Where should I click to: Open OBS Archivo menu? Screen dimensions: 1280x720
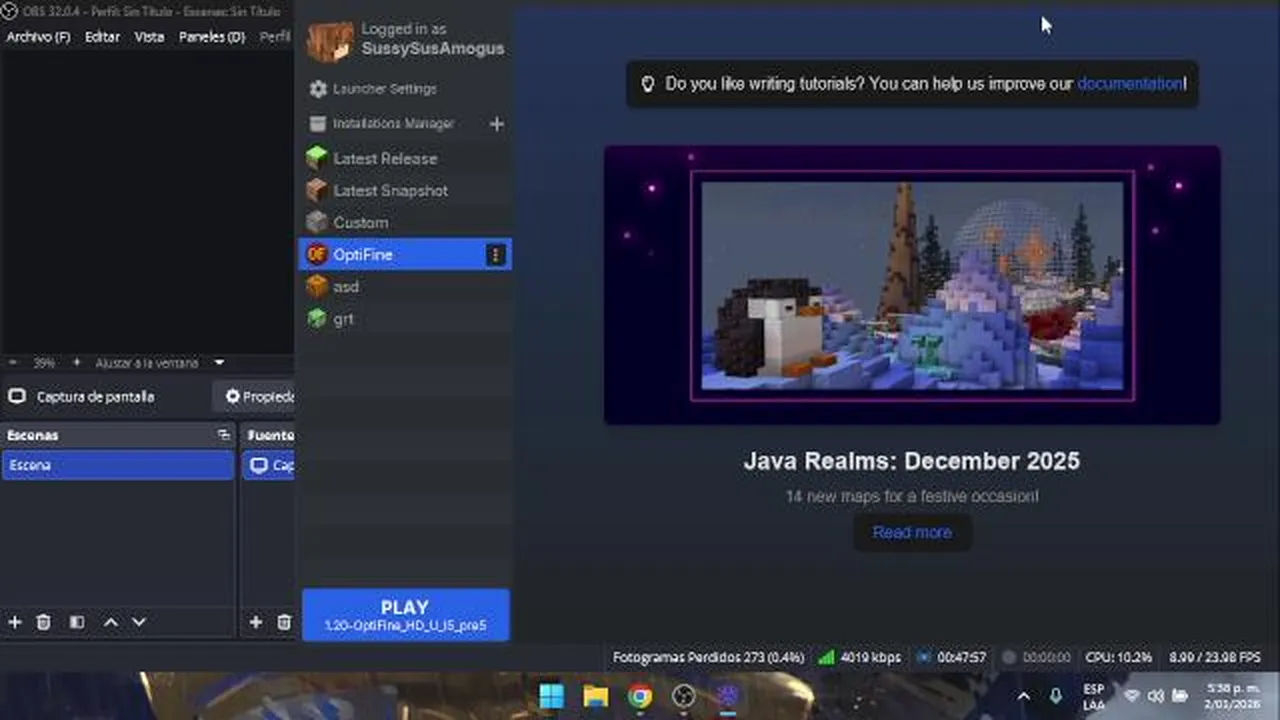pos(38,37)
